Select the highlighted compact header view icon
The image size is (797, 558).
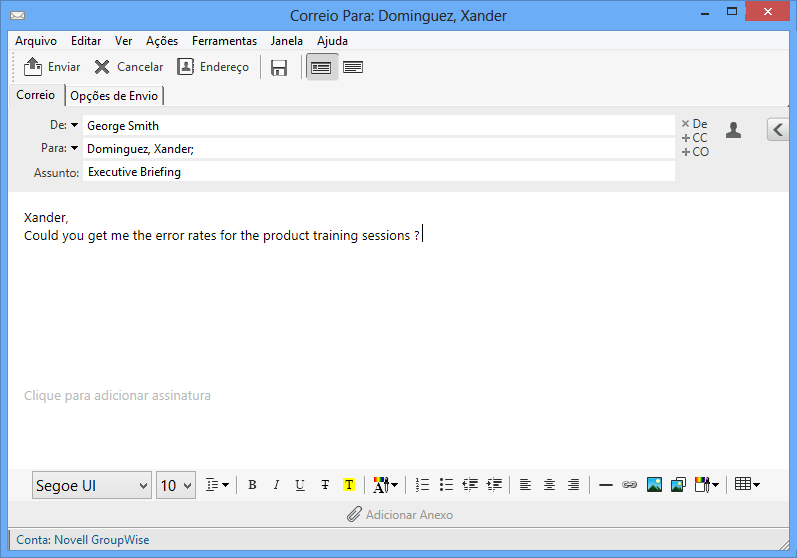click(x=321, y=67)
